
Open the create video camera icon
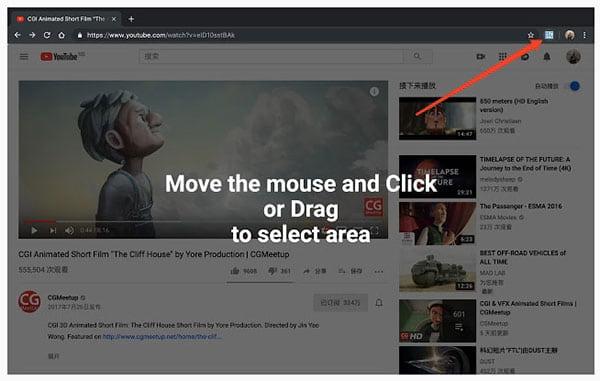click(481, 57)
